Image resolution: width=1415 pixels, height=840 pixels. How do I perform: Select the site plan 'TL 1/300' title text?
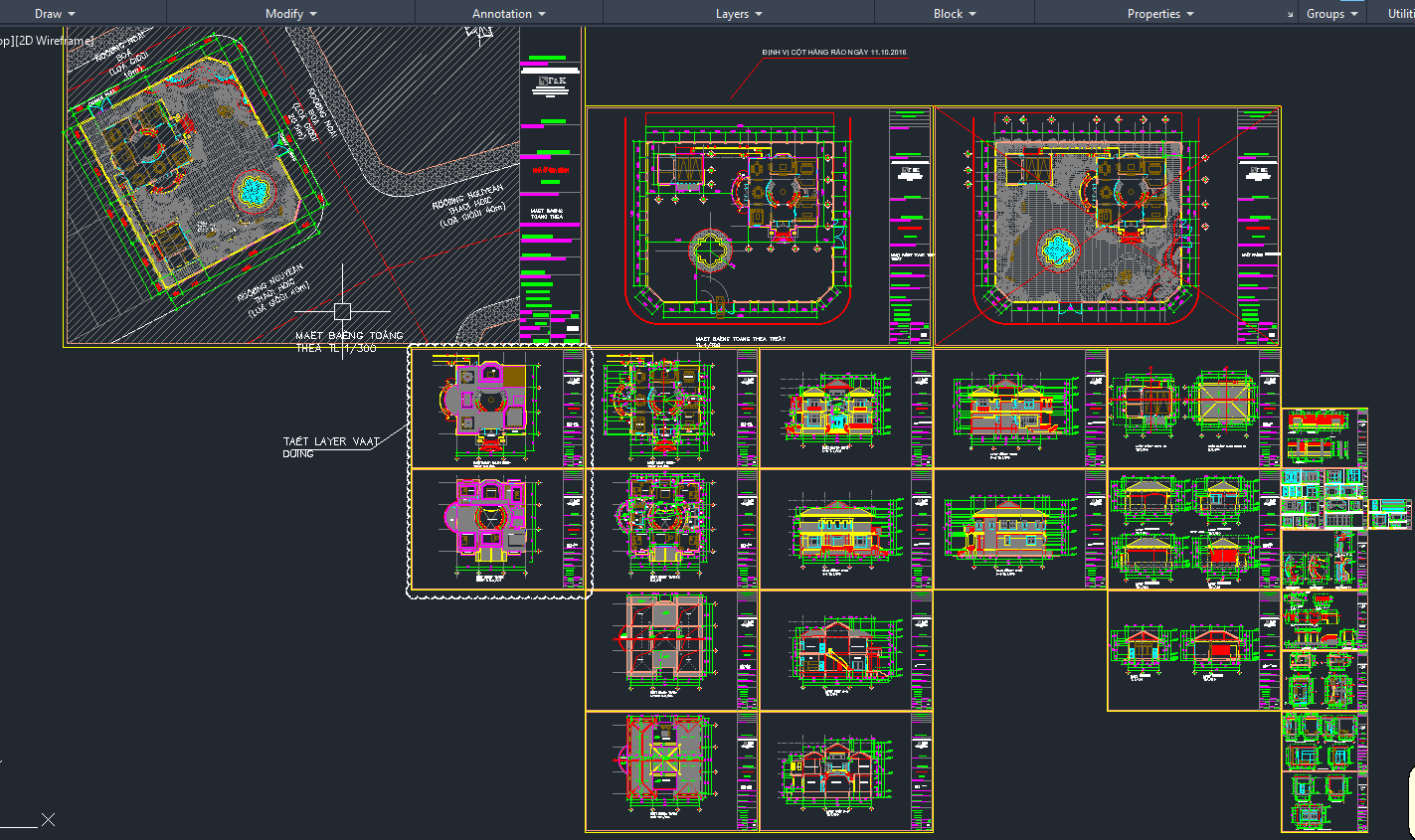pyautogui.click(x=348, y=342)
